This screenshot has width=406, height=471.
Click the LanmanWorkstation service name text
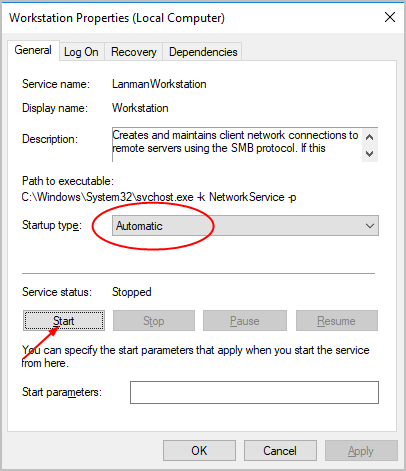point(159,84)
